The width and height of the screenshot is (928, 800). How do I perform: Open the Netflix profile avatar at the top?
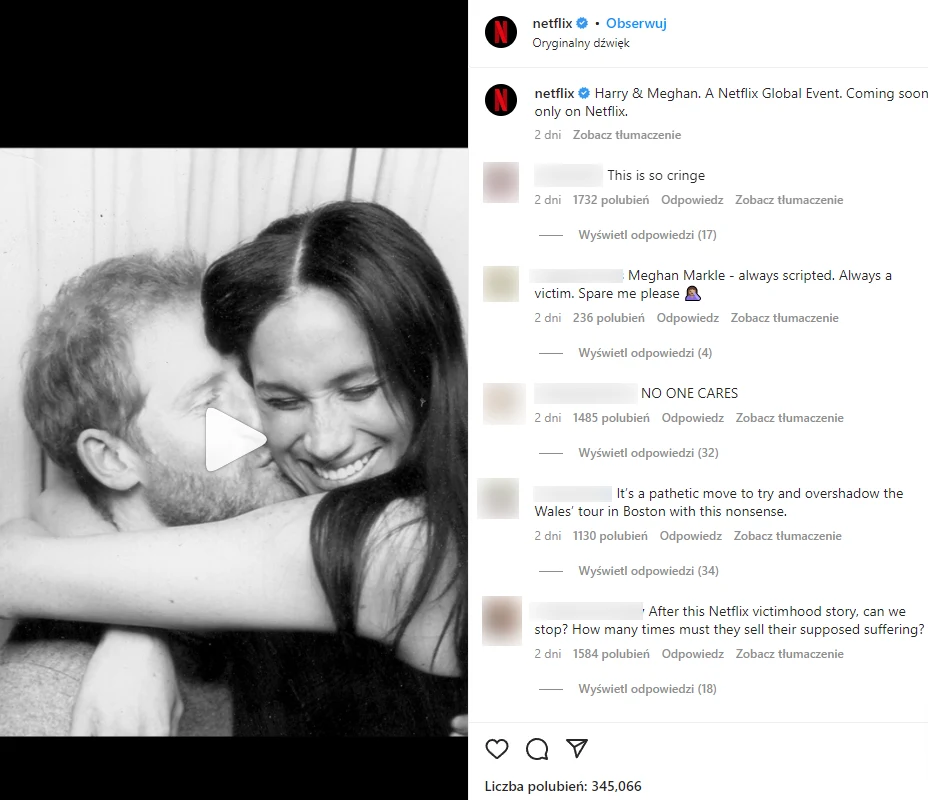[501, 30]
